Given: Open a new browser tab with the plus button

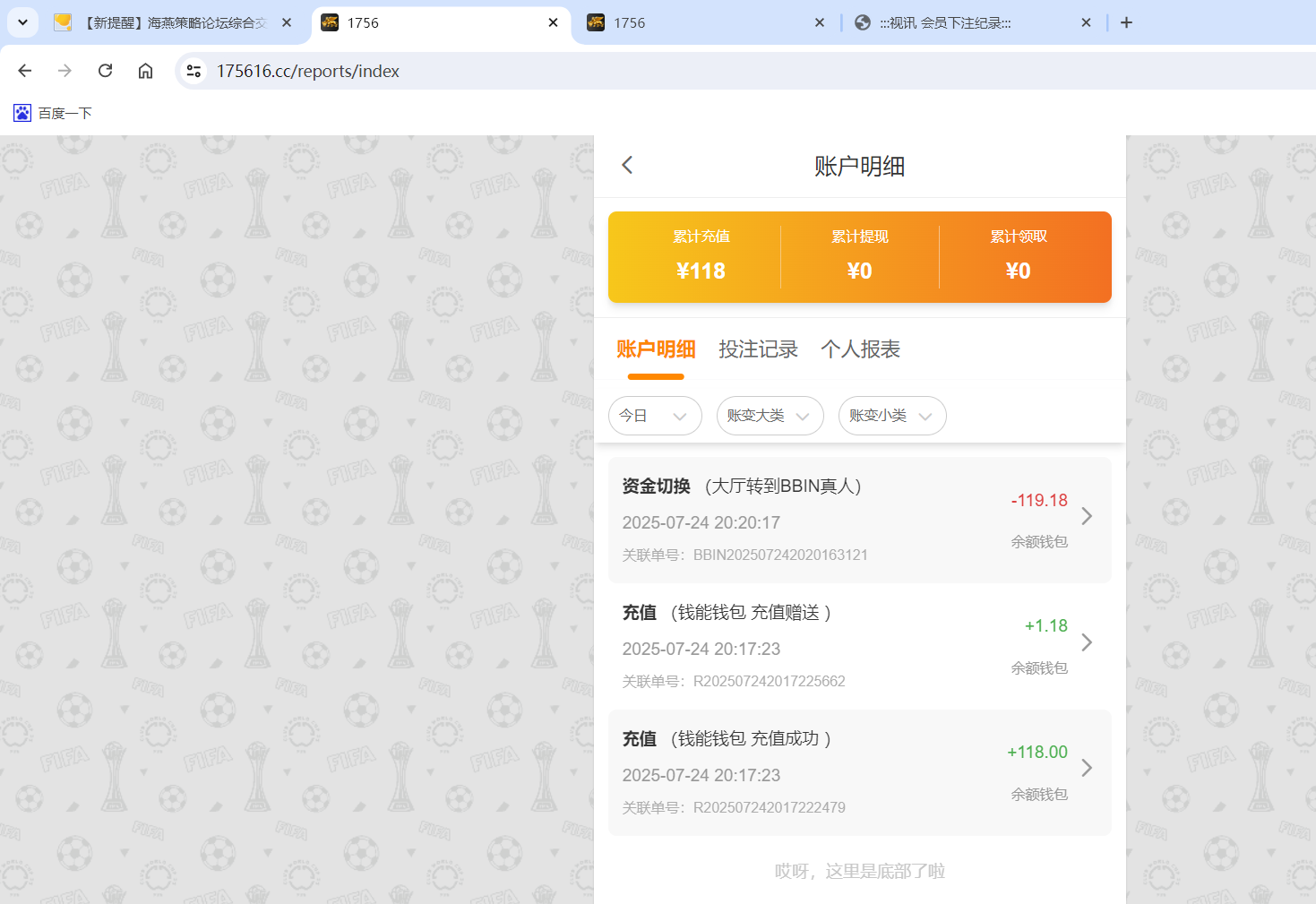Looking at the screenshot, I should 1126,22.
